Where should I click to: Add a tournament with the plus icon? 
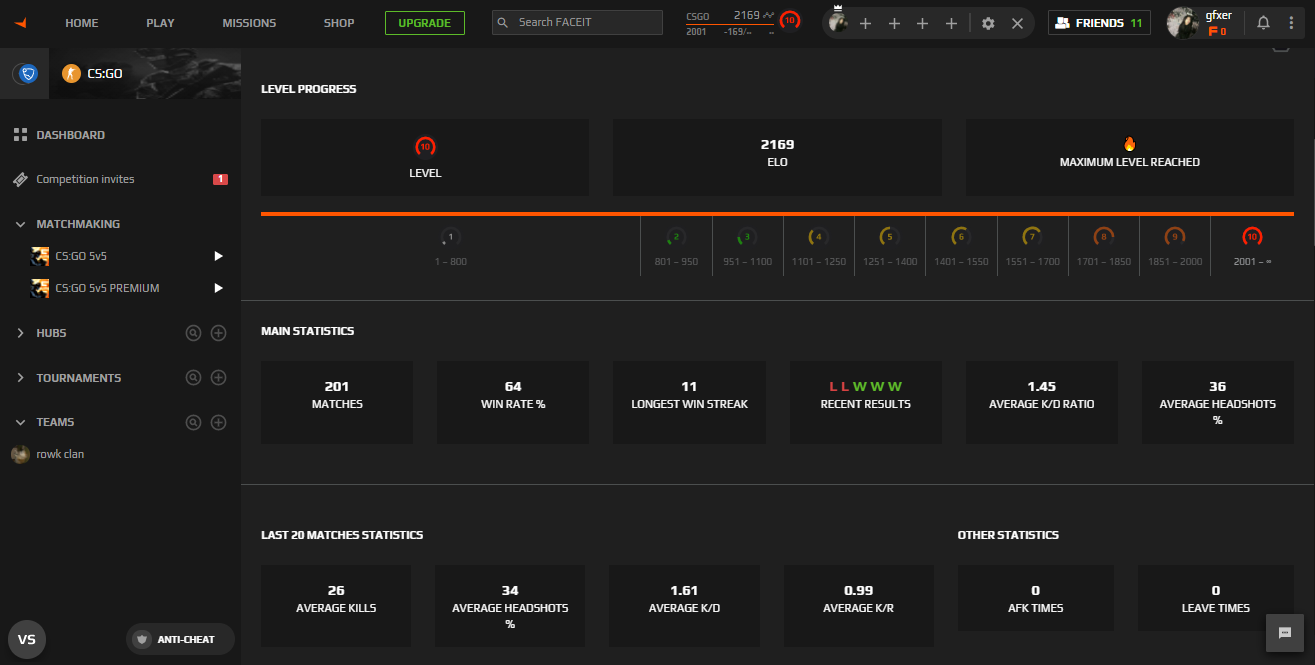[x=218, y=378]
